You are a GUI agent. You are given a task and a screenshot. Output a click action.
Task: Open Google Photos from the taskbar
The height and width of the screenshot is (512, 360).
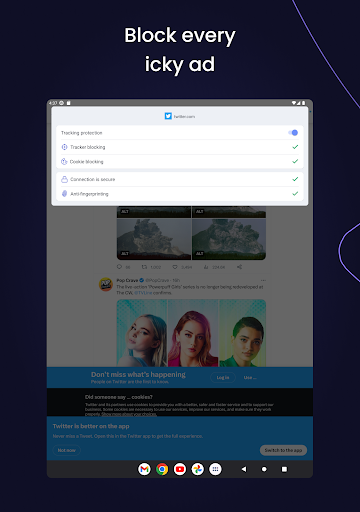[x=198, y=469]
